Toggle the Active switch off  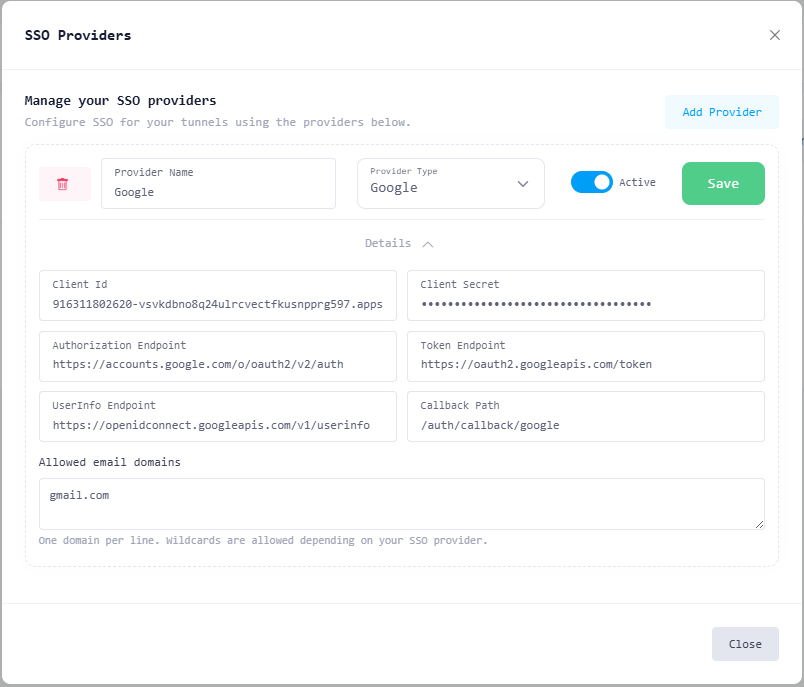point(591,182)
